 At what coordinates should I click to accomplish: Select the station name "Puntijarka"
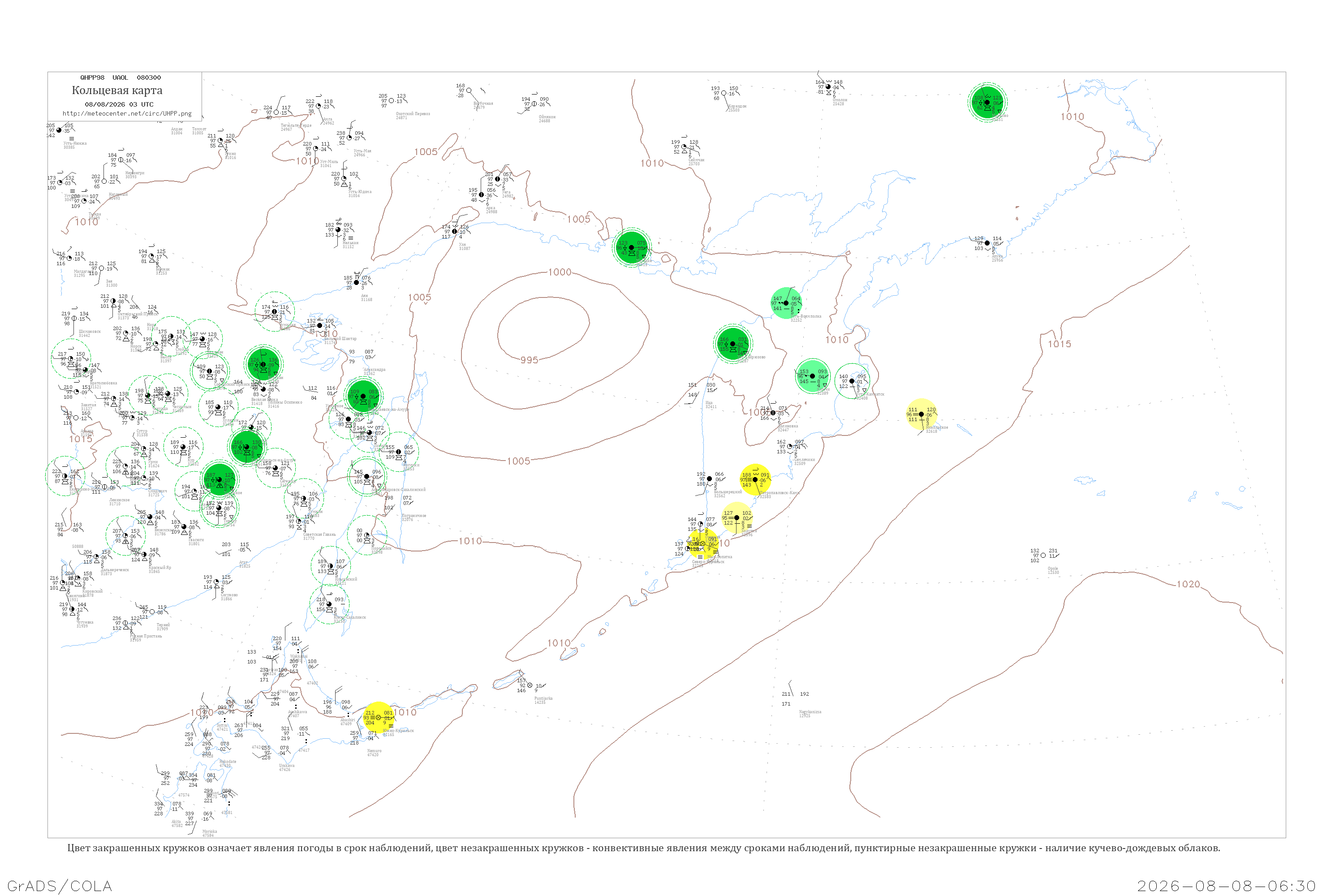click(x=543, y=698)
